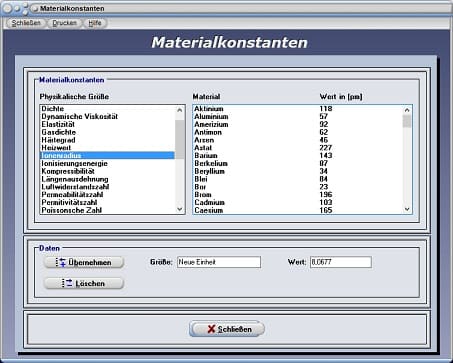Screen dimensions: 453x363
Task: Open the Schließen menu in the toolbar
Action: 26,23
